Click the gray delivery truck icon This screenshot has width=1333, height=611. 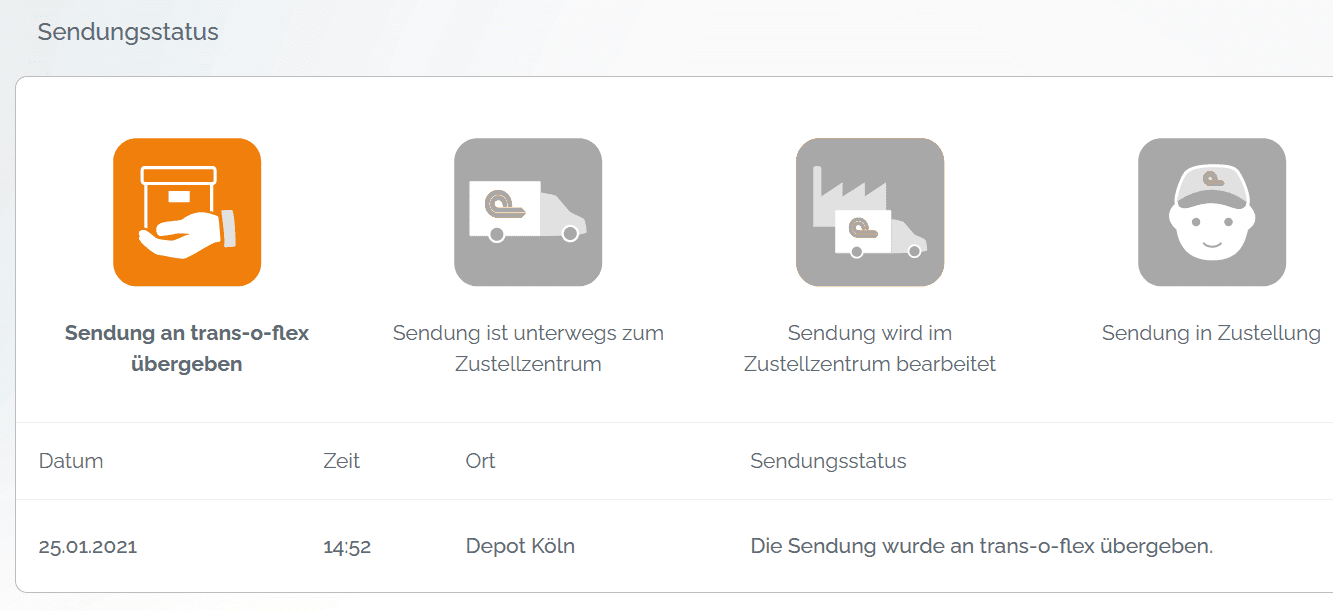pos(528,212)
